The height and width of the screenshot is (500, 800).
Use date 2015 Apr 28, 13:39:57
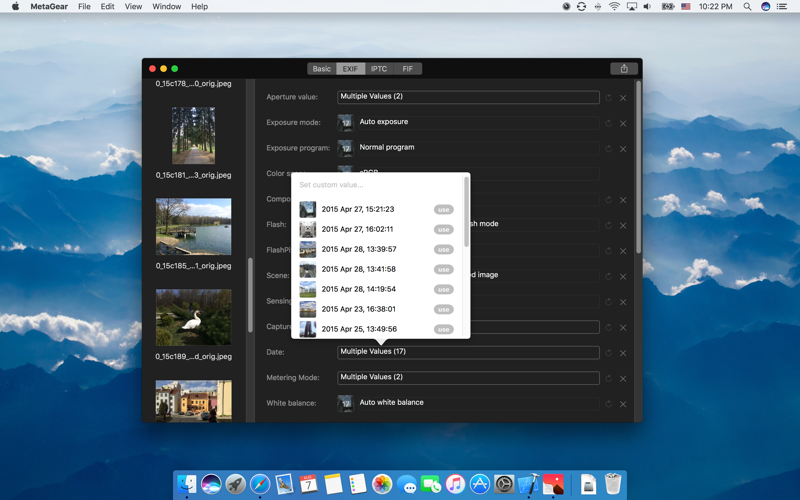[443, 249]
